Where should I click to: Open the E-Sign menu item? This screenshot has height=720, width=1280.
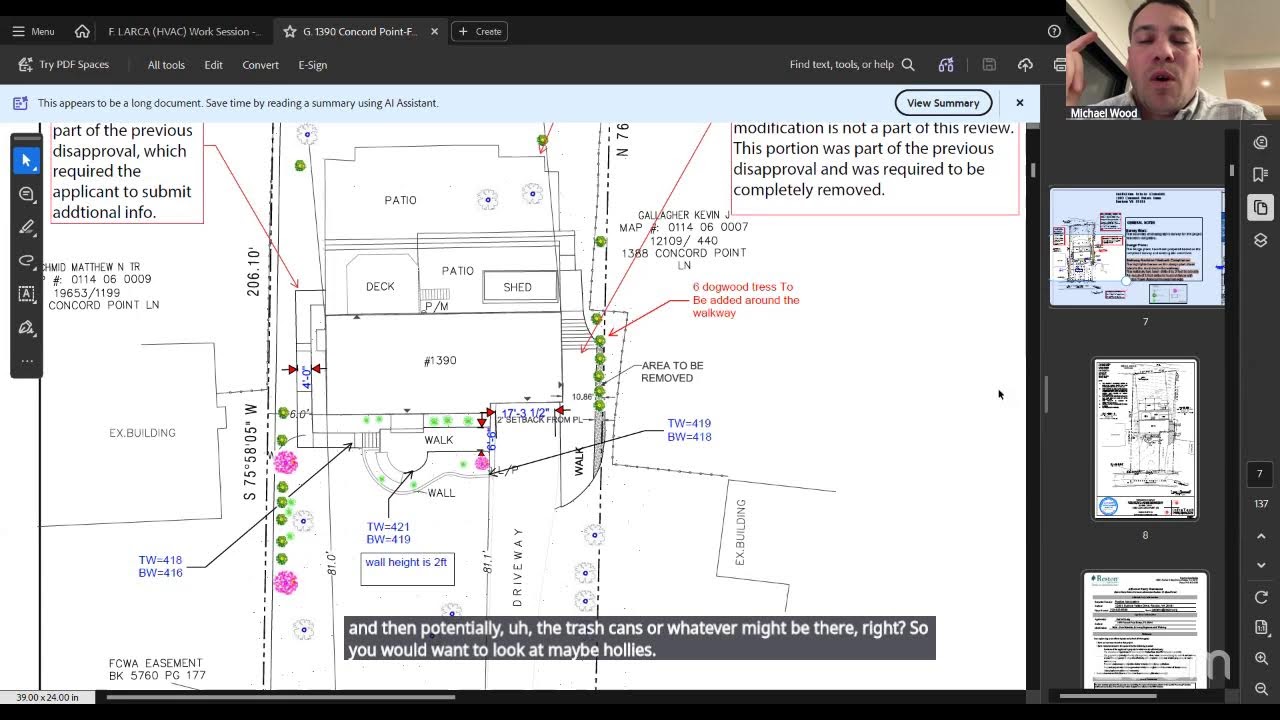(x=313, y=65)
